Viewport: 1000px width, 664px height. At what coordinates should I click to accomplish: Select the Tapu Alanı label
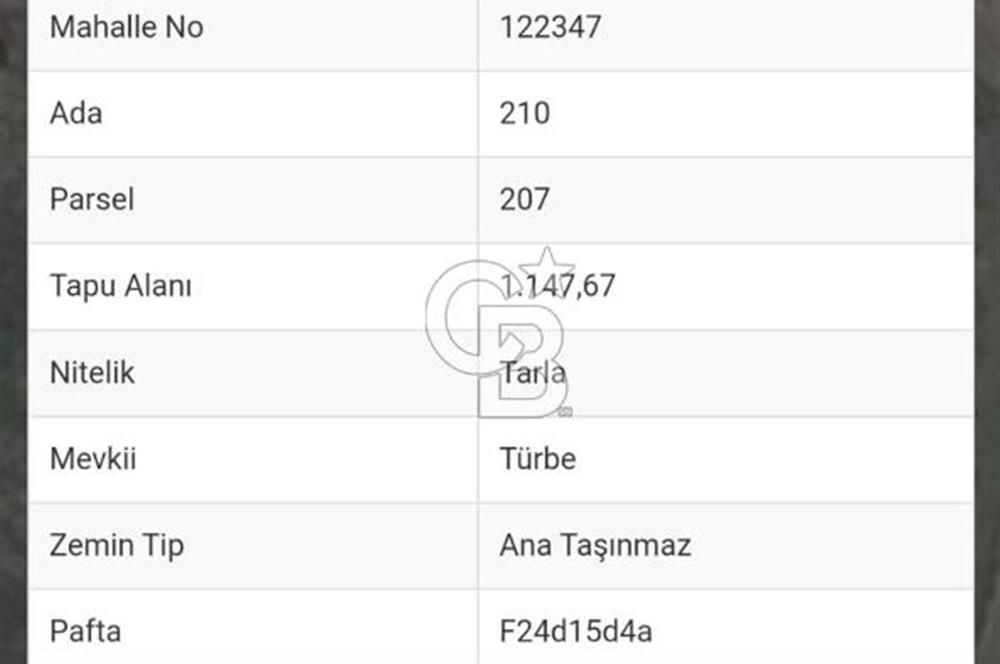[120, 286]
